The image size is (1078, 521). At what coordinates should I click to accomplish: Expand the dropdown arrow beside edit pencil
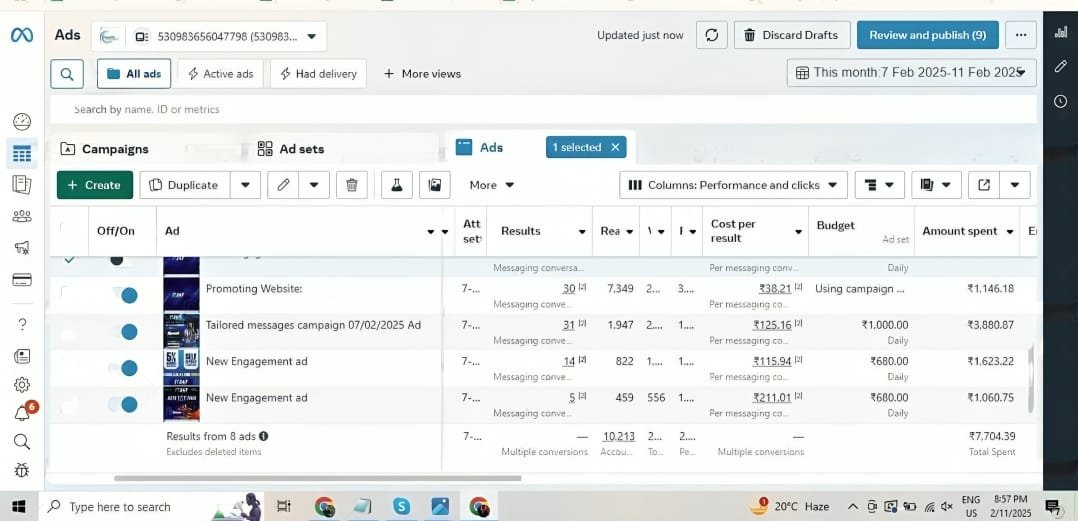(314, 185)
